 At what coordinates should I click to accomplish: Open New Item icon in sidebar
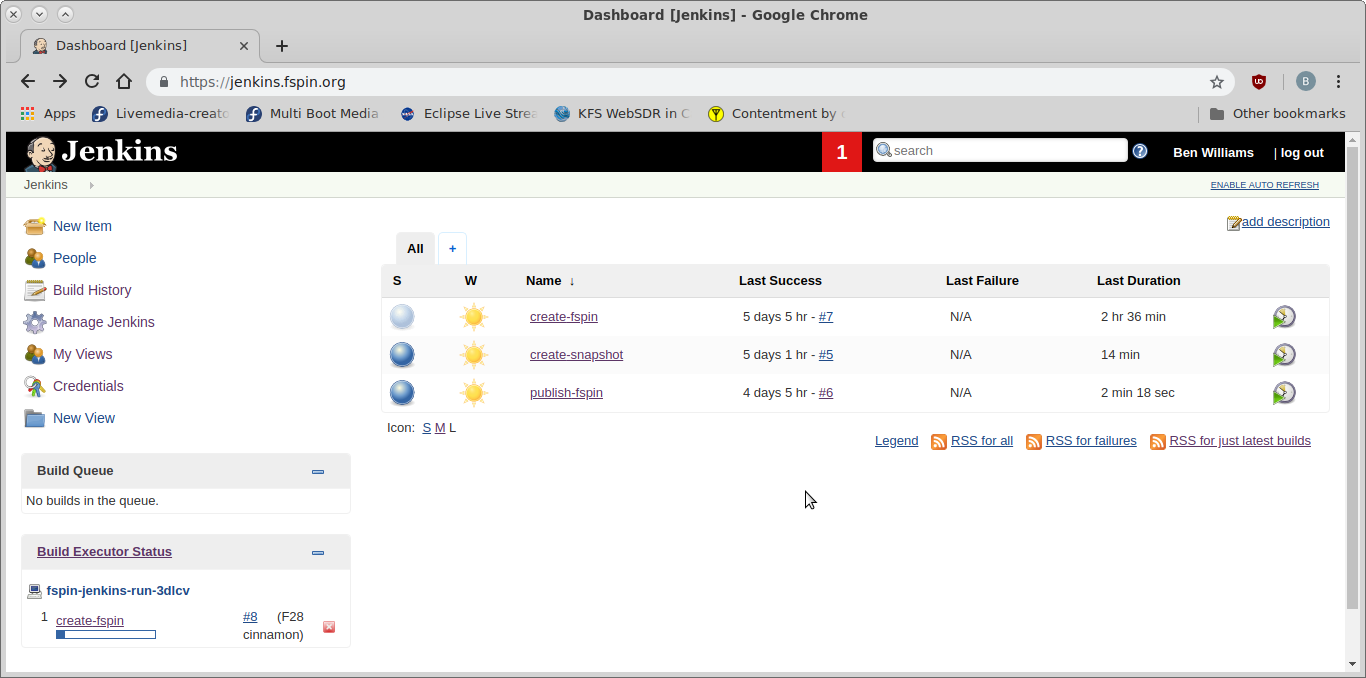click(x=35, y=226)
